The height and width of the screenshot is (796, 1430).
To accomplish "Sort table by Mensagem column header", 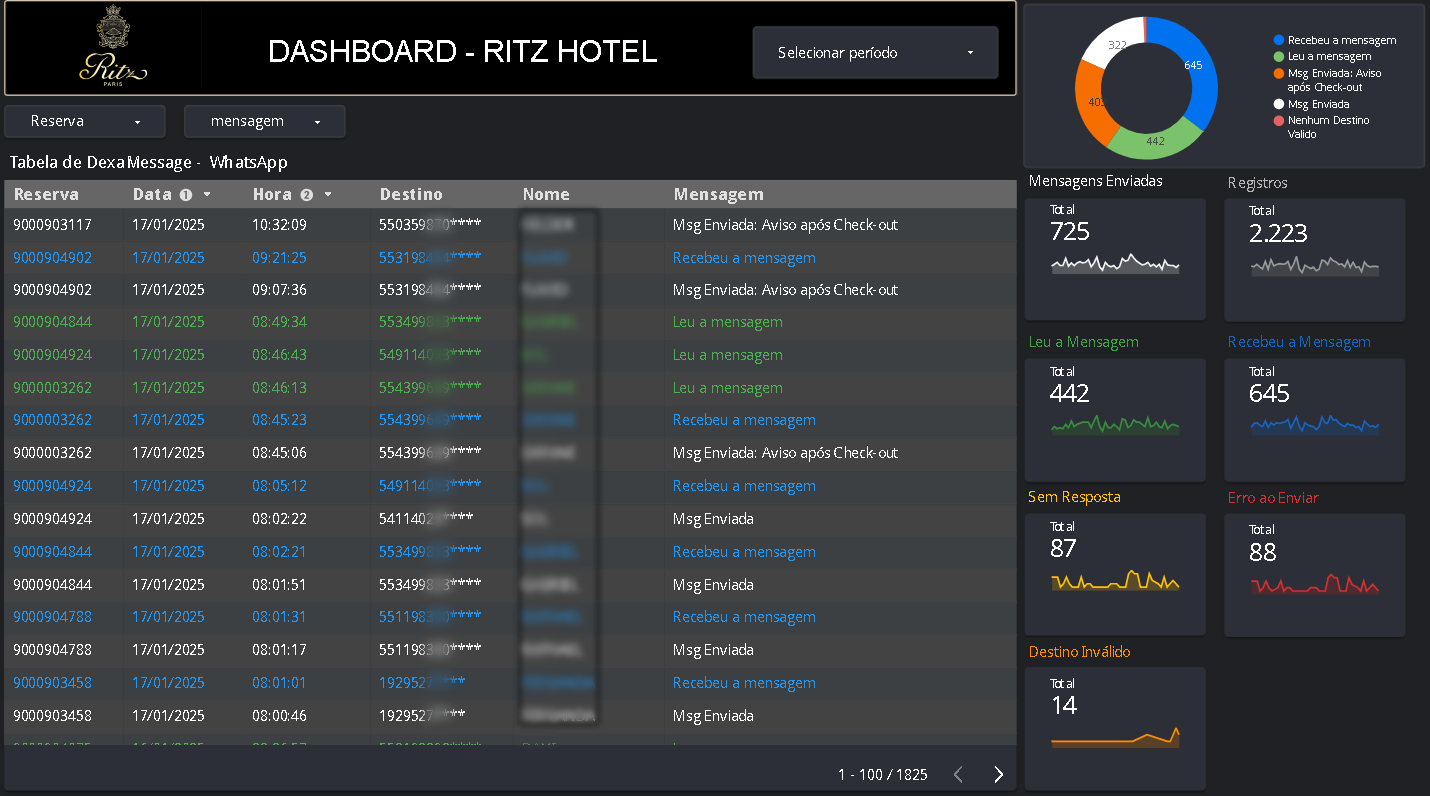I will pos(718,194).
